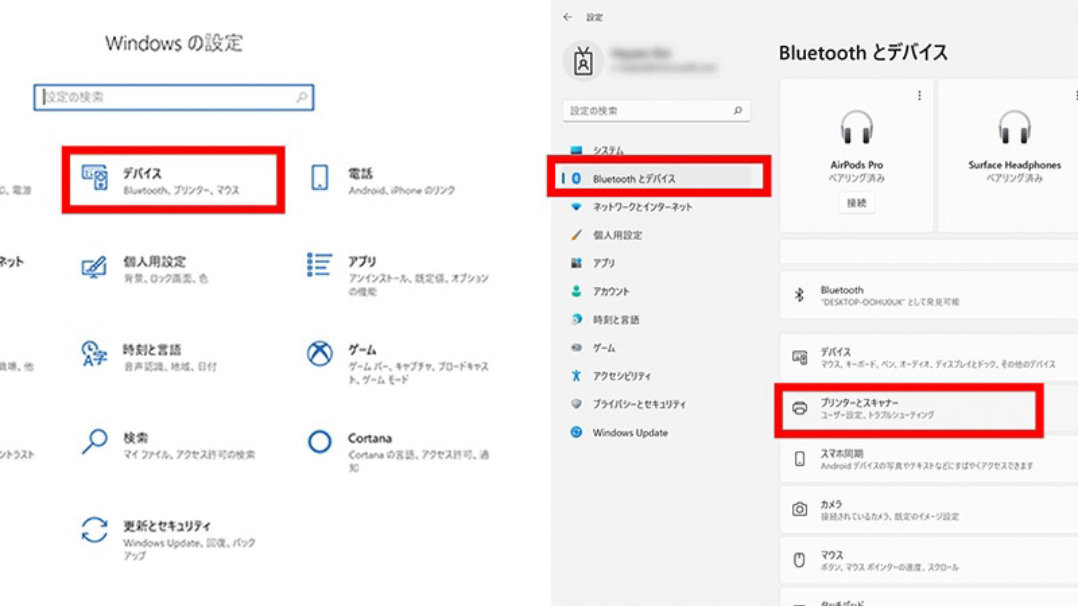Select Bluetooth とデバイス in sidebar
Screen dimensions: 1078x606
[x=657, y=178]
